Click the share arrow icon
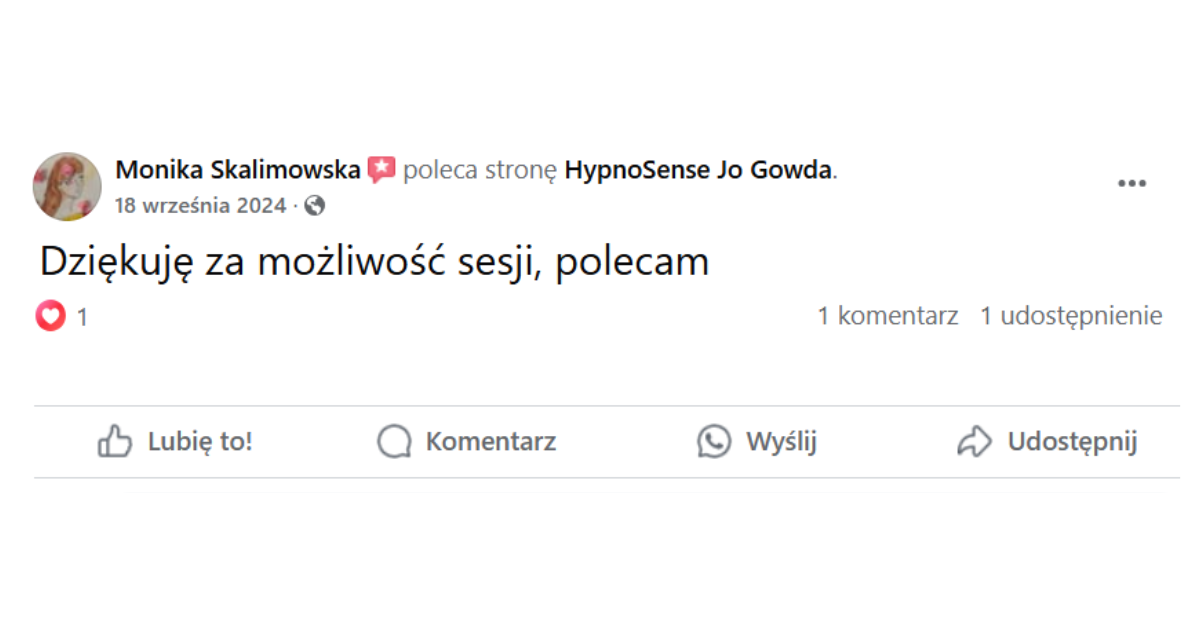 pos(974,442)
